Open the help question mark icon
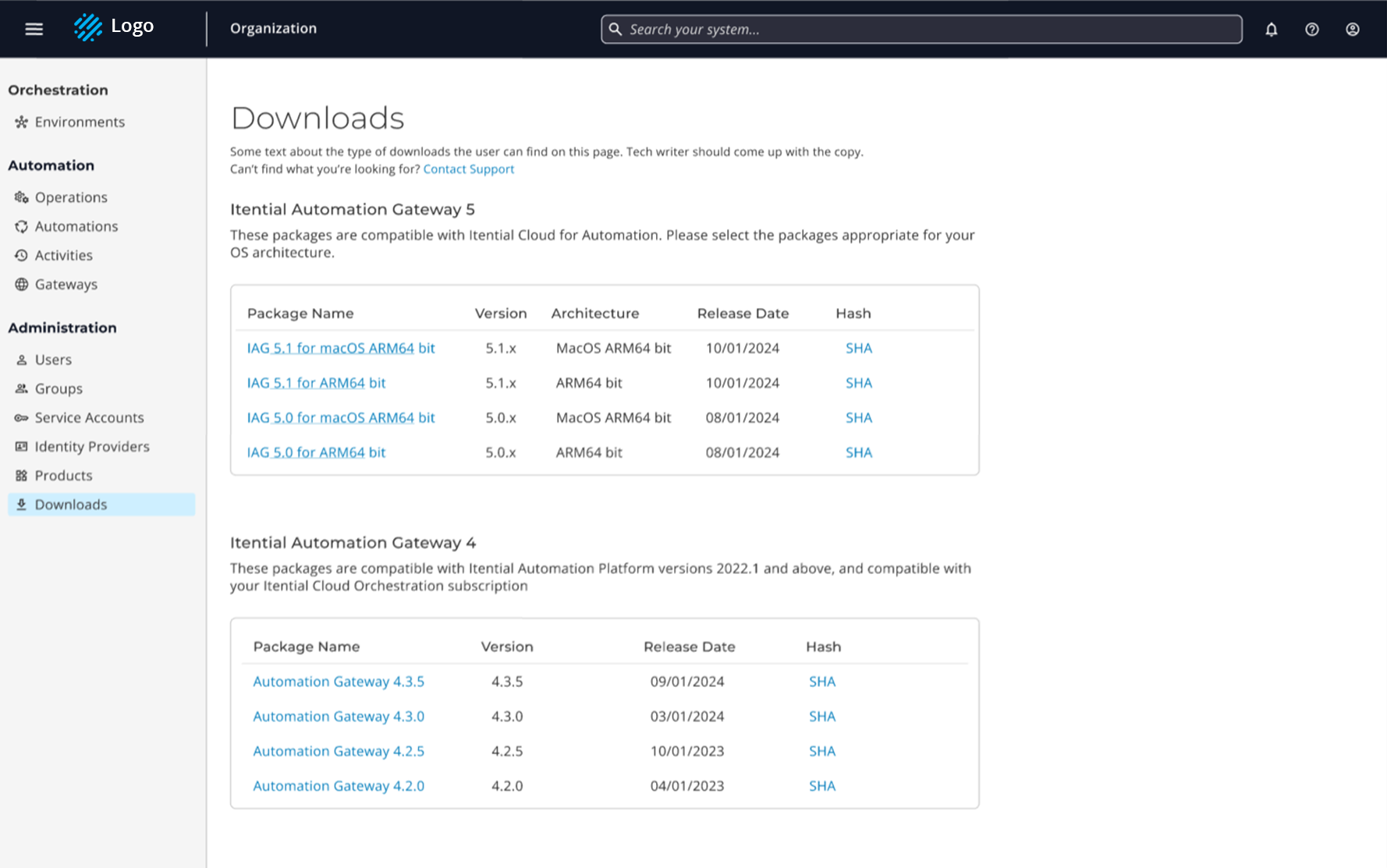The width and height of the screenshot is (1387, 868). tap(1312, 30)
